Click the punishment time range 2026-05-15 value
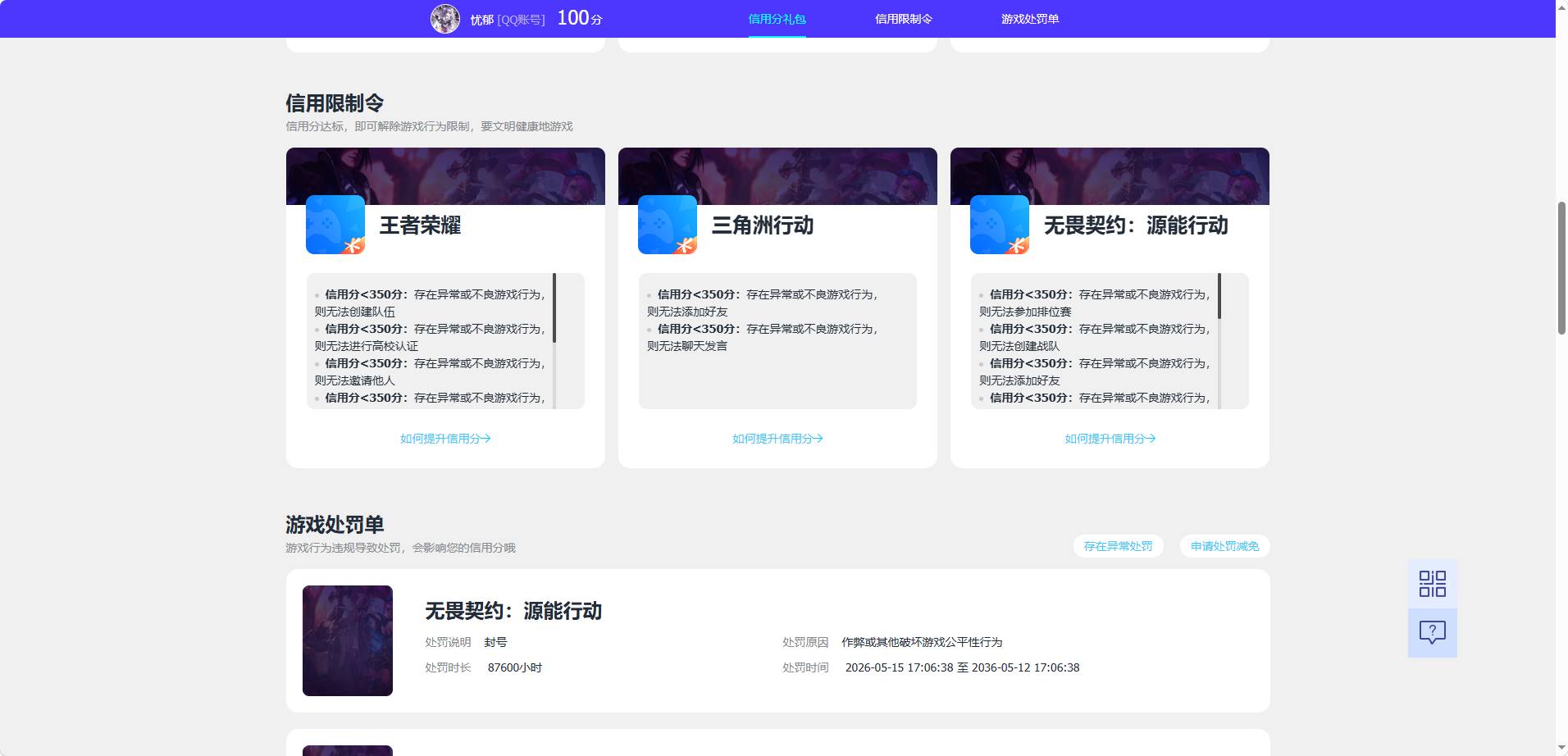 pos(962,667)
